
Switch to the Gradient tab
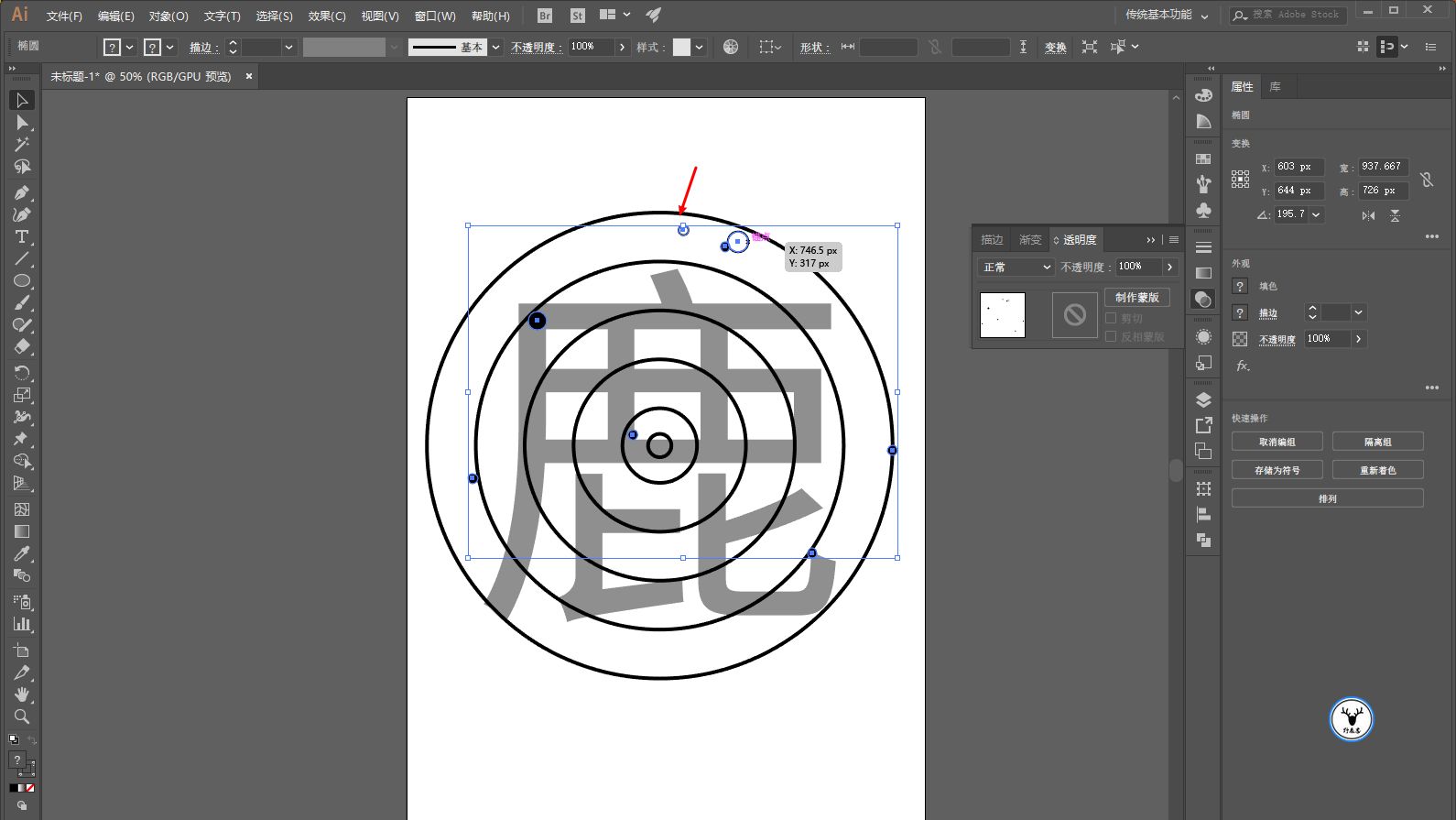(1030, 239)
